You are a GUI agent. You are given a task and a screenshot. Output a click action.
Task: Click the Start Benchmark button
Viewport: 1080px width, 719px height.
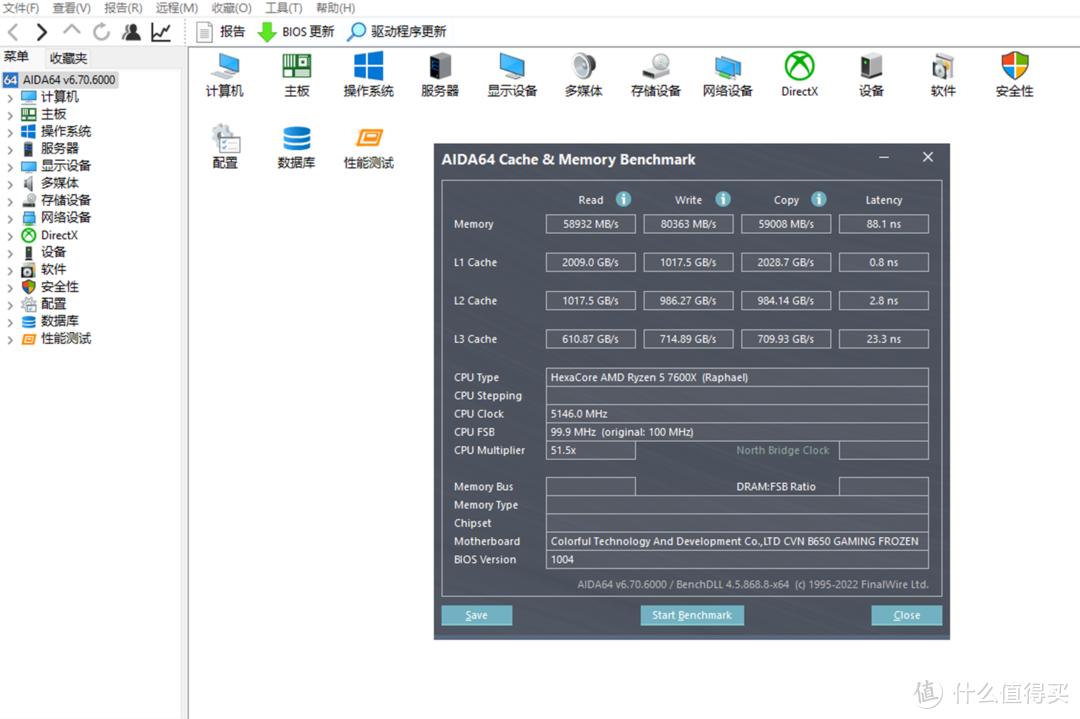pyautogui.click(x=692, y=615)
